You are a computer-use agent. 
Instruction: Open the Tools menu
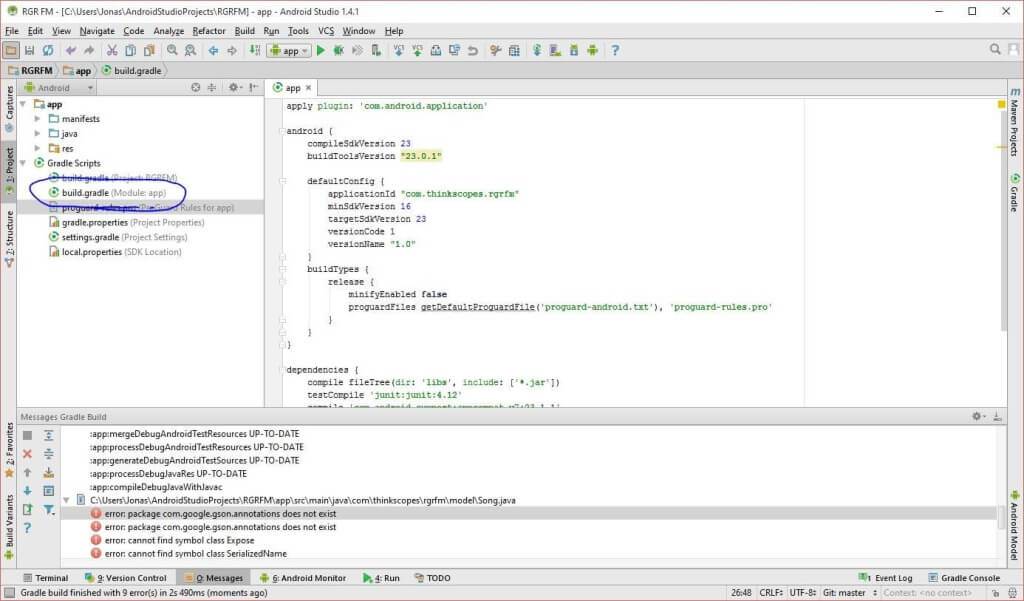(298, 31)
